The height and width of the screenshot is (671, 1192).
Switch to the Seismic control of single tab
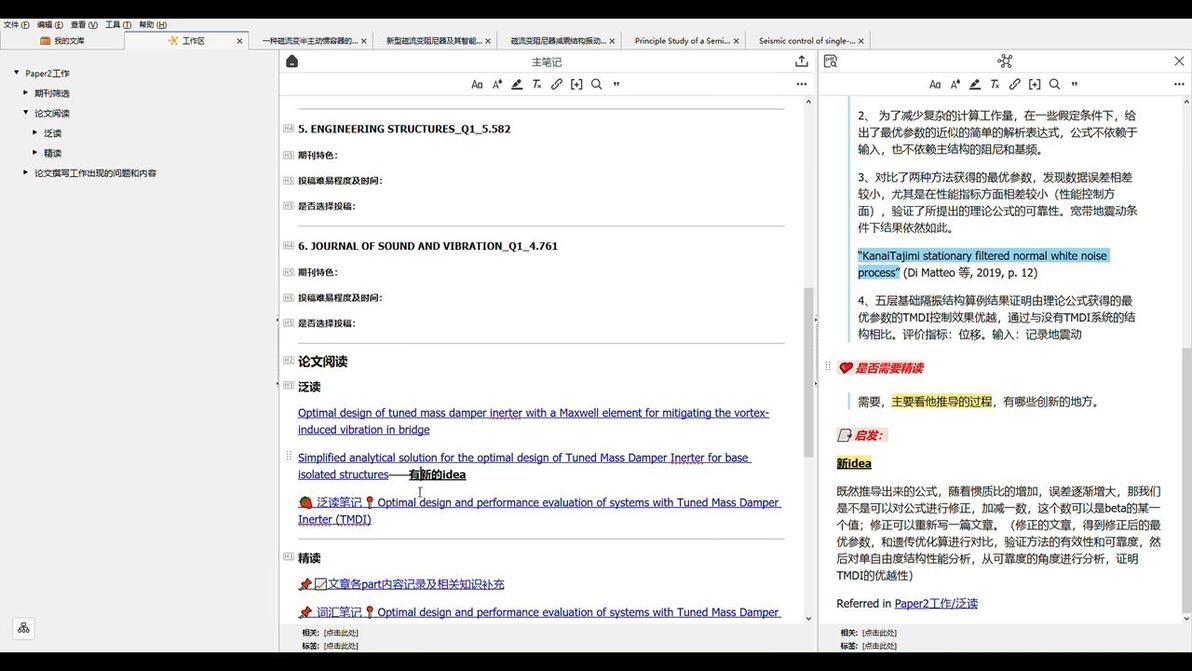click(x=807, y=41)
